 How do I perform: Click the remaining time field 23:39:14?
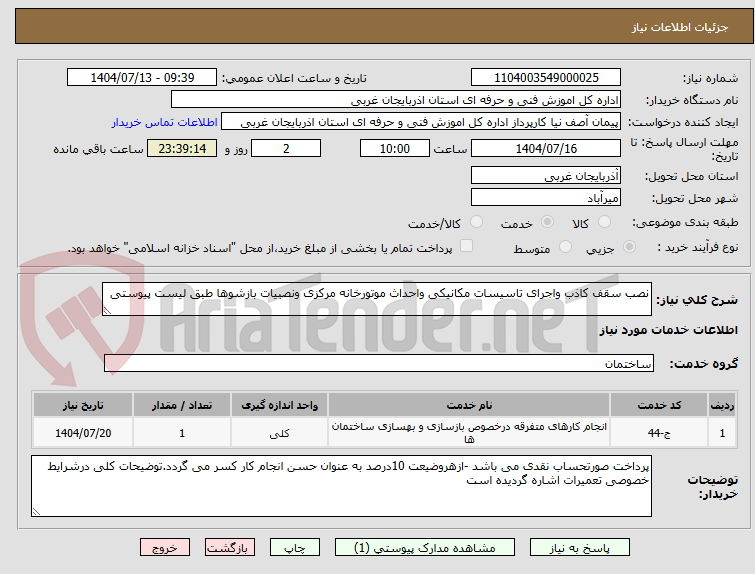[x=182, y=148]
